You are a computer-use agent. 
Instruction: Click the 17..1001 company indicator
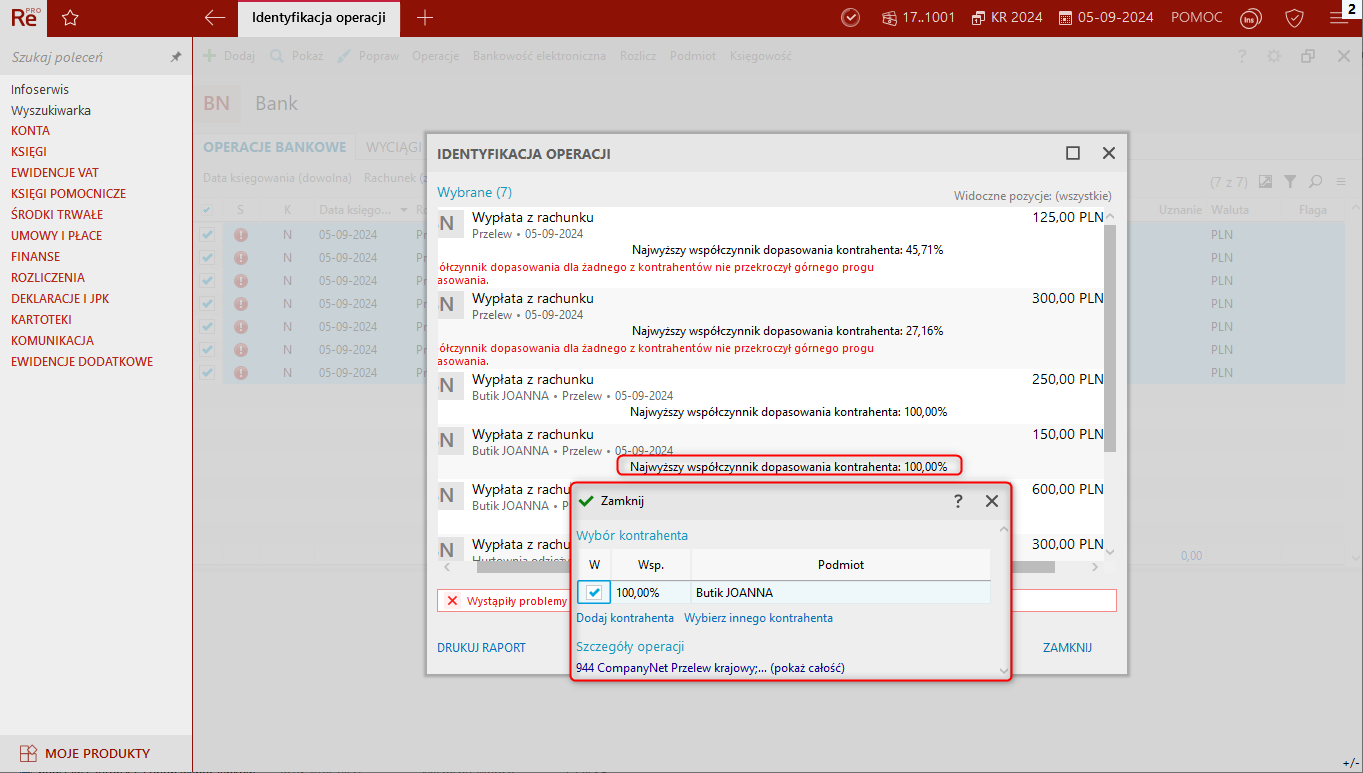click(x=918, y=18)
